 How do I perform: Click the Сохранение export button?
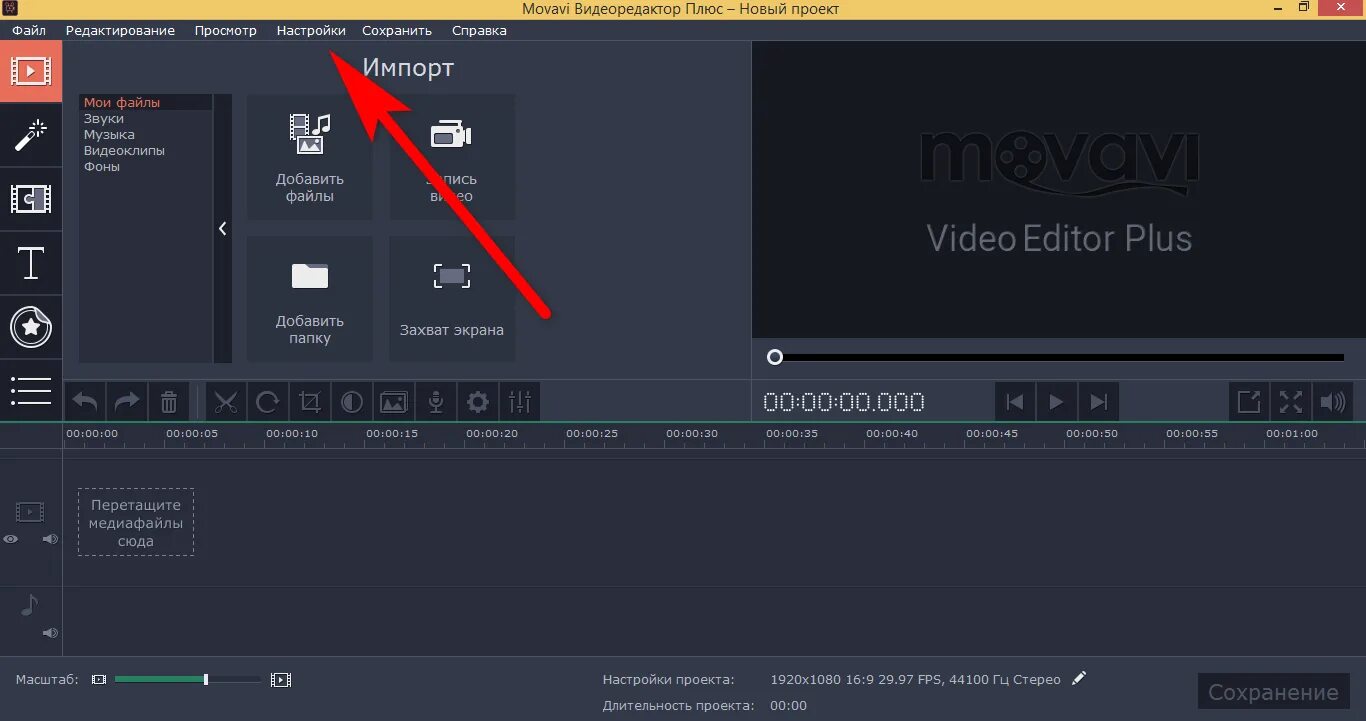point(1273,692)
